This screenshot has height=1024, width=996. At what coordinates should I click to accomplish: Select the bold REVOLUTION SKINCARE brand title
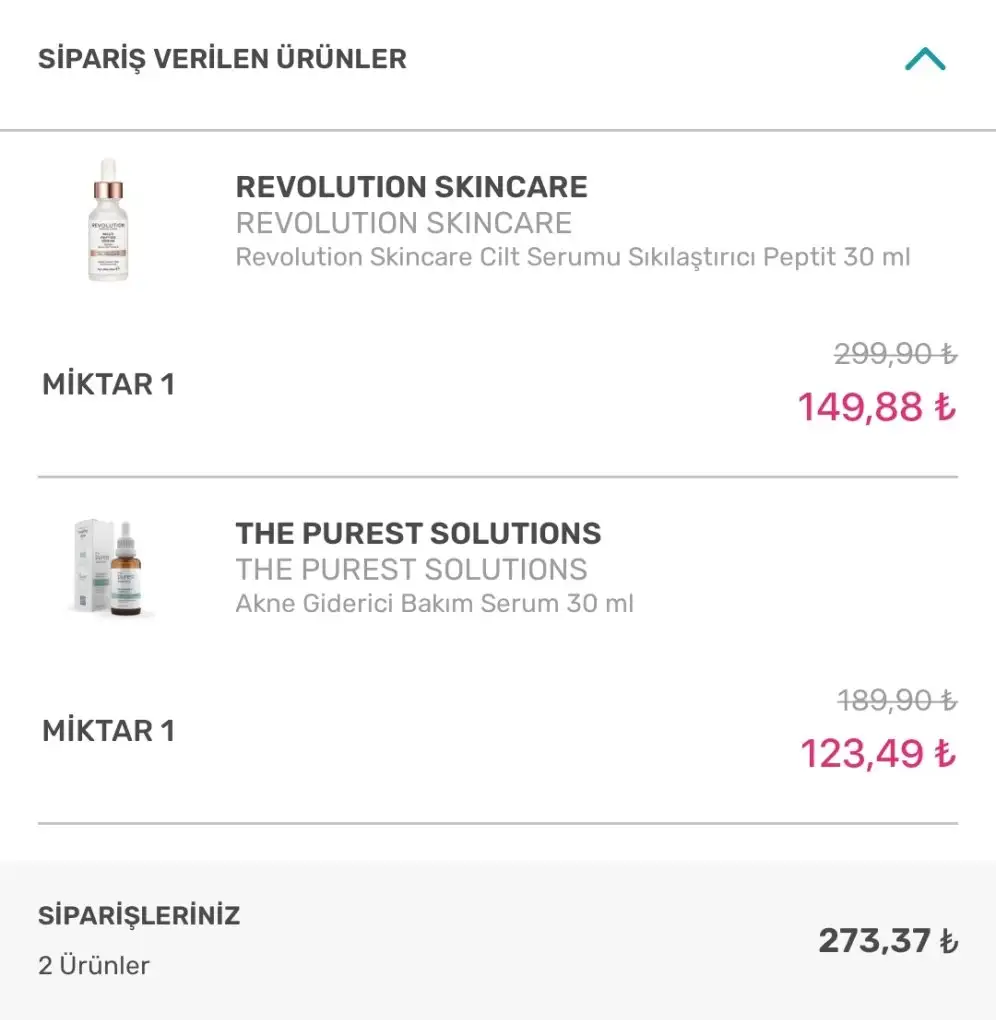411,187
